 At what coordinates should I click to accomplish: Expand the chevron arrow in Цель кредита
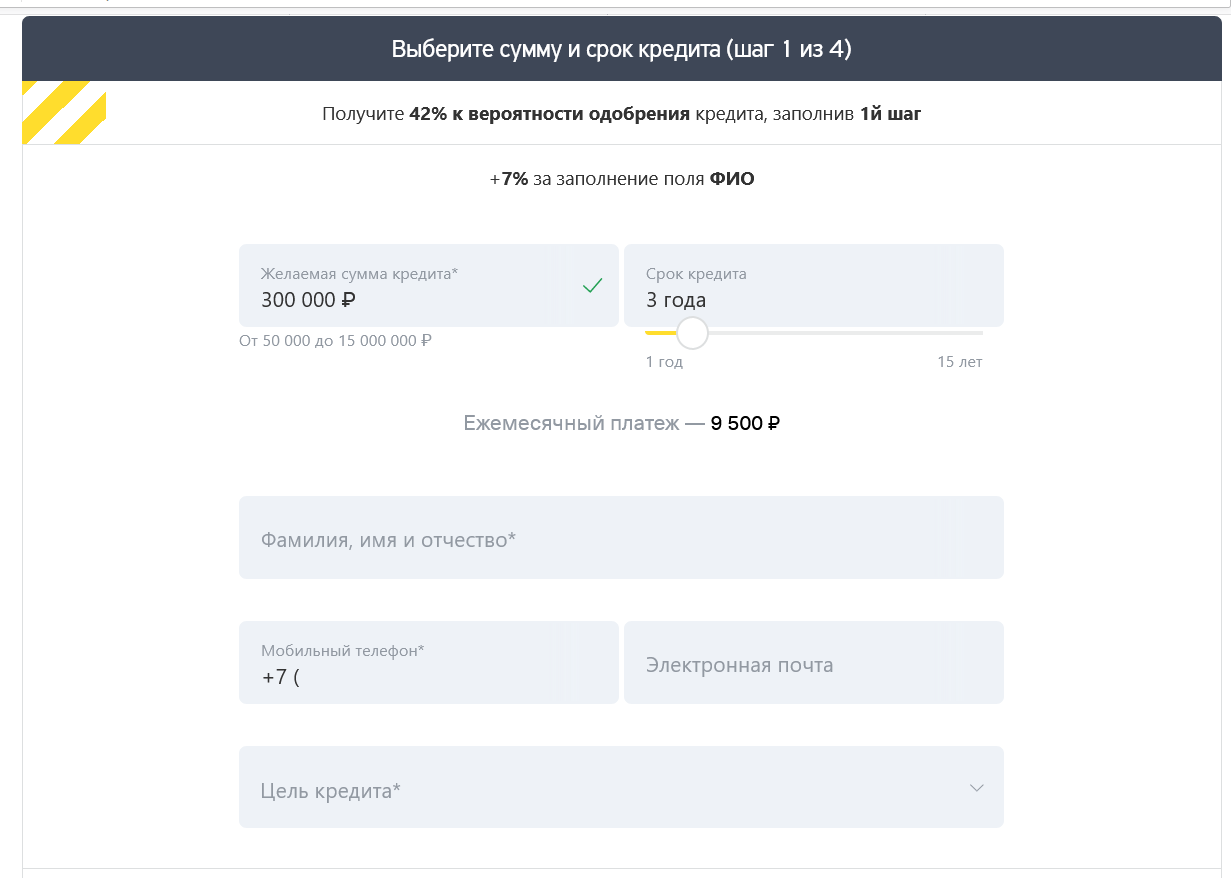[x=977, y=788]
